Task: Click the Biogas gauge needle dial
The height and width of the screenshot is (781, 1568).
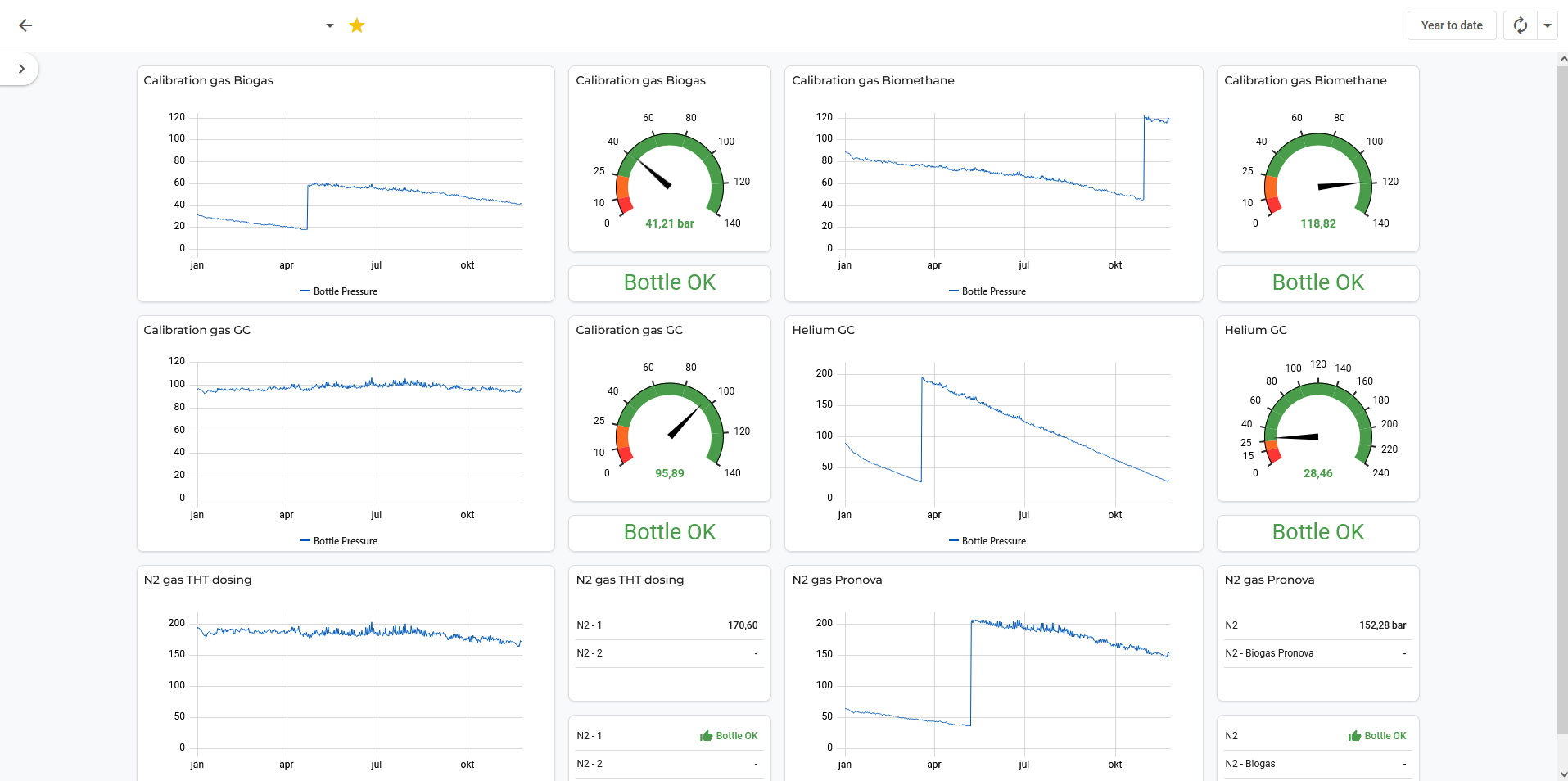Action: click(670, 176)
